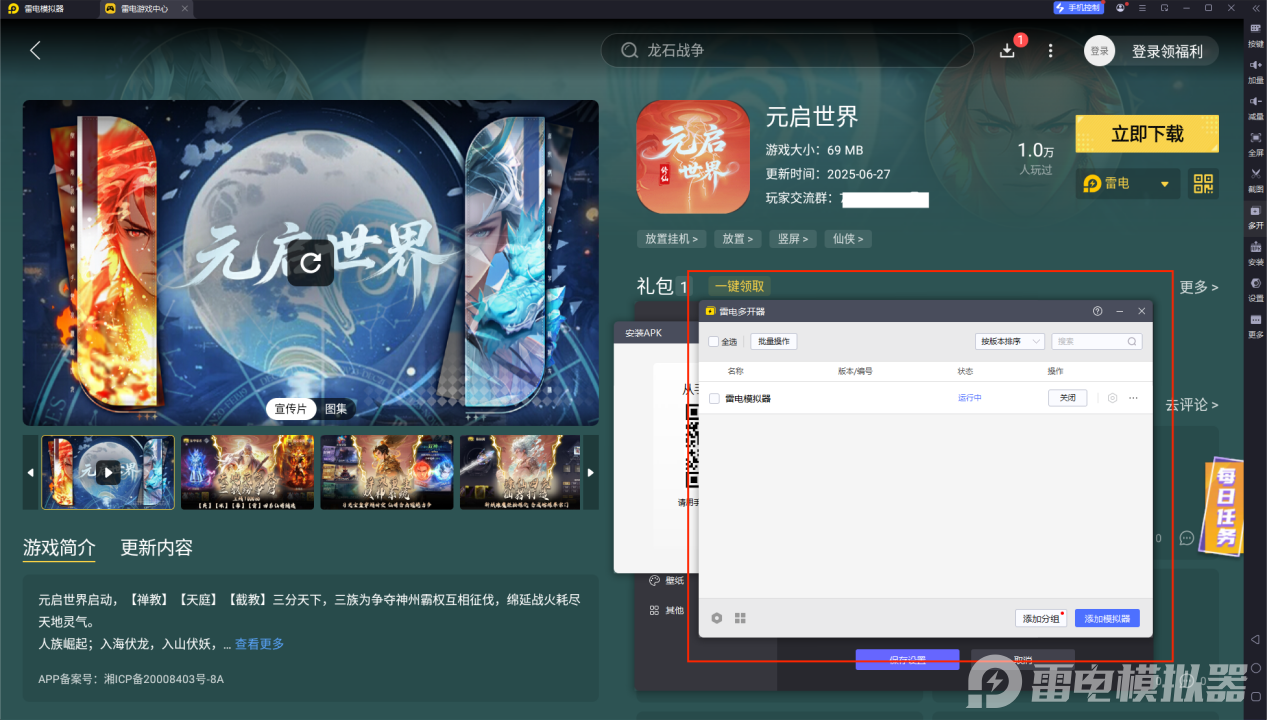Open the 竖屏 tag
Screen dimensions: 1267x720
[x=794, y=239]
